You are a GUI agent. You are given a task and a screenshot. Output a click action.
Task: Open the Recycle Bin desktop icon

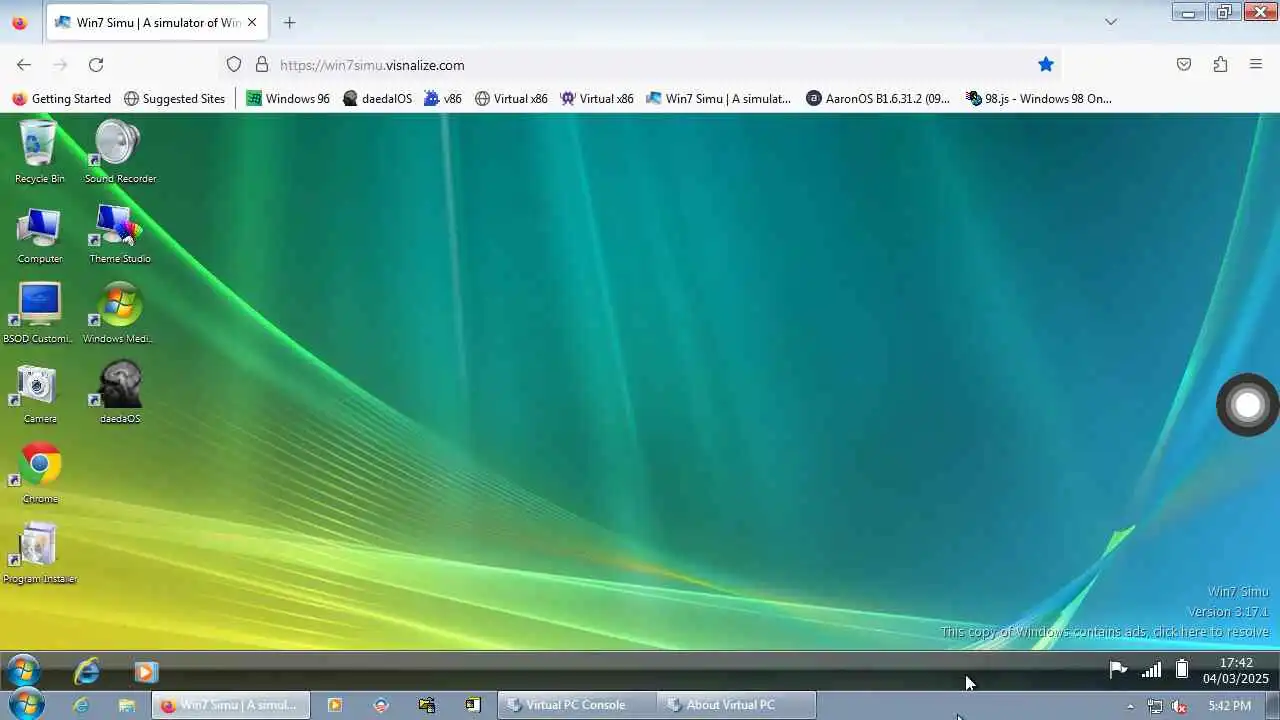pyautogui.click(x=39, y=152)
